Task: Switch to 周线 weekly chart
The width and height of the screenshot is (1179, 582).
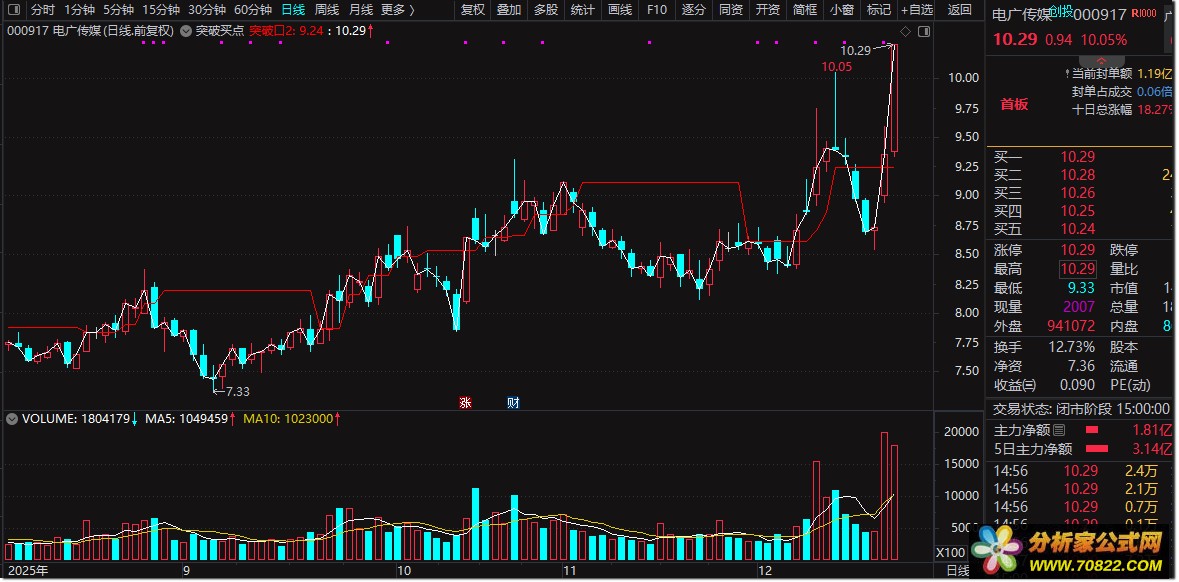Action: pos(326,10)
